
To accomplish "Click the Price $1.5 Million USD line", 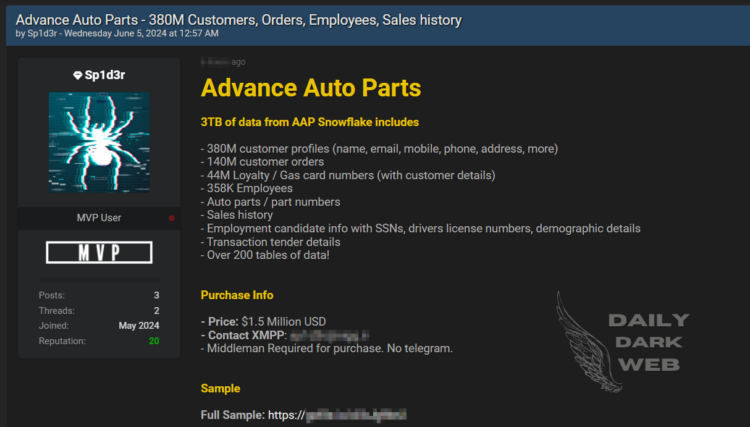I will tap(263, 321).
